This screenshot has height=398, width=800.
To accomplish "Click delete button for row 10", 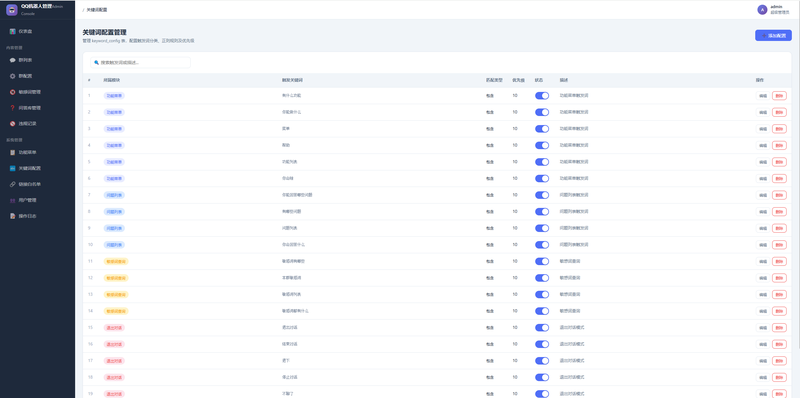I will click(779, 245).
